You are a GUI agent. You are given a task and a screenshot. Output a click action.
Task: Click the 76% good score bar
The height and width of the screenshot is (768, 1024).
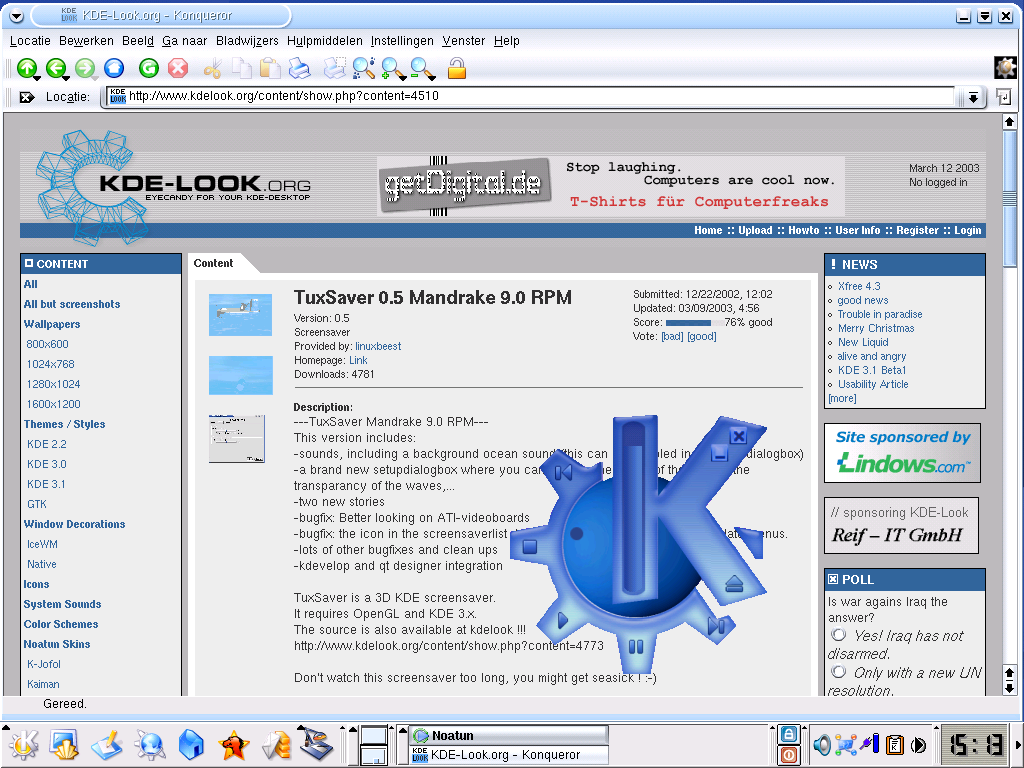click(694, 323)
